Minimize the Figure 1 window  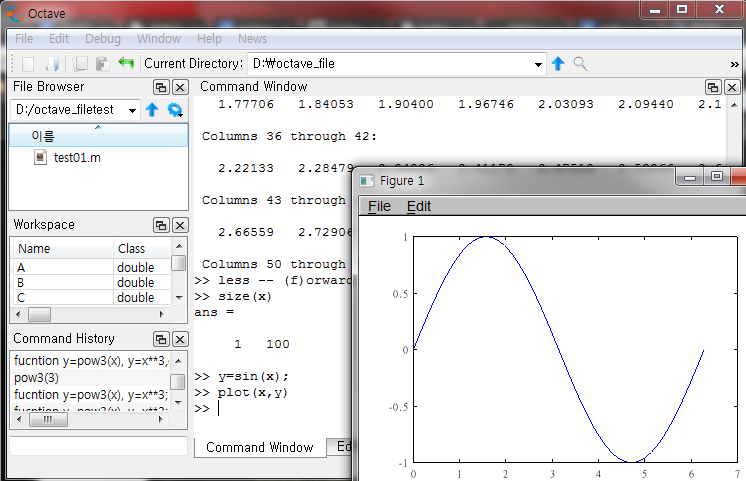pyautogui.click(x=690, y=178)
